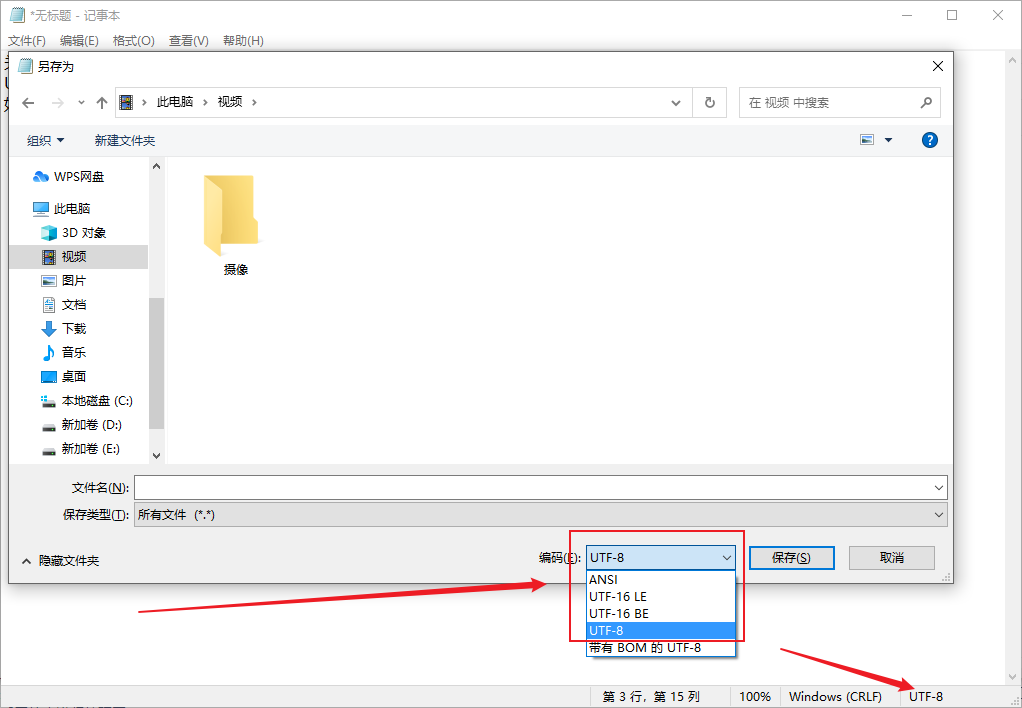Screen dimensions: 1022x708
Task: Expand the view options dropdown arrow
Action: pos(888,140)
